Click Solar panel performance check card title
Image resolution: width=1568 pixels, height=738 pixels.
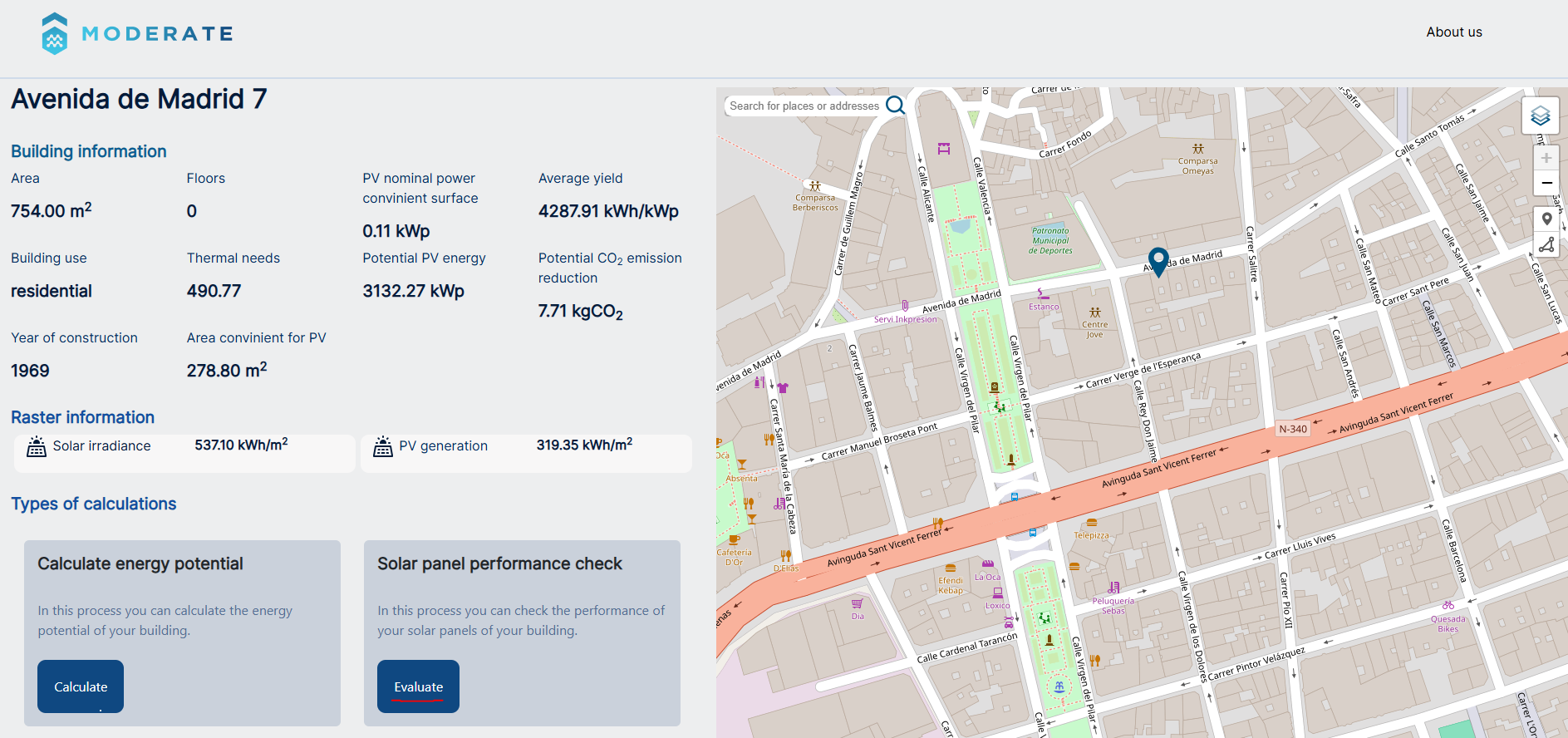(x=499, y=563)
